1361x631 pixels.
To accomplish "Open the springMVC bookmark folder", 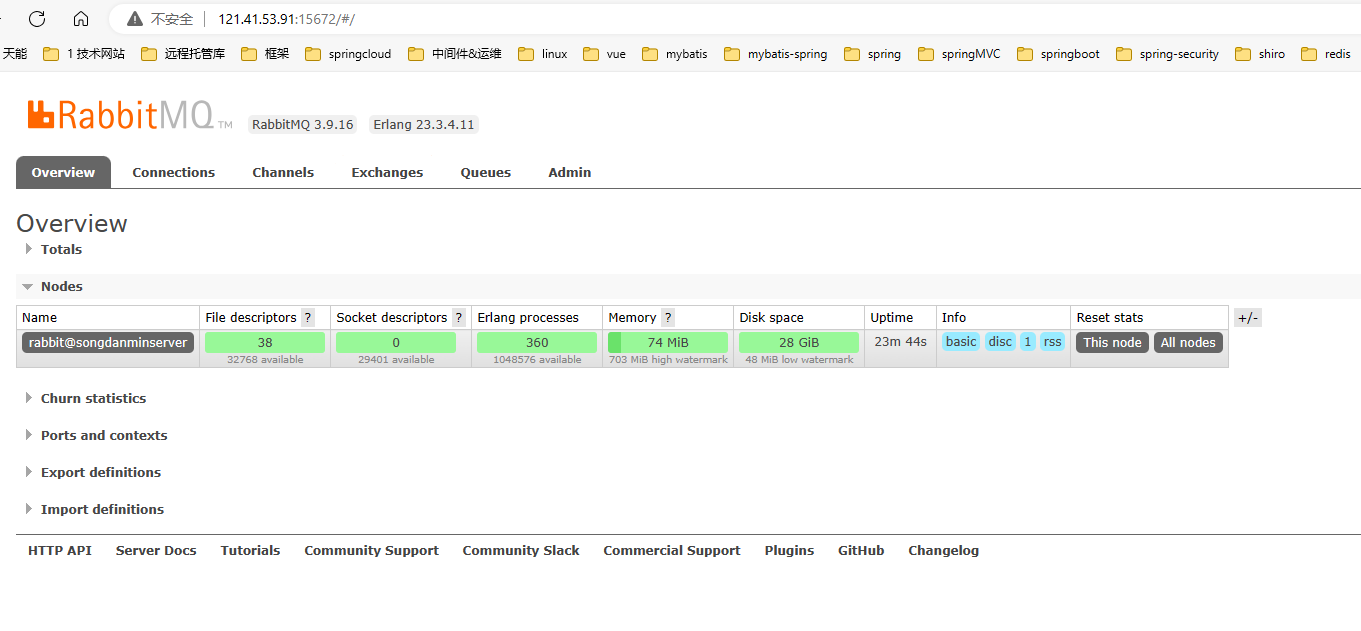I will (959, 54).
